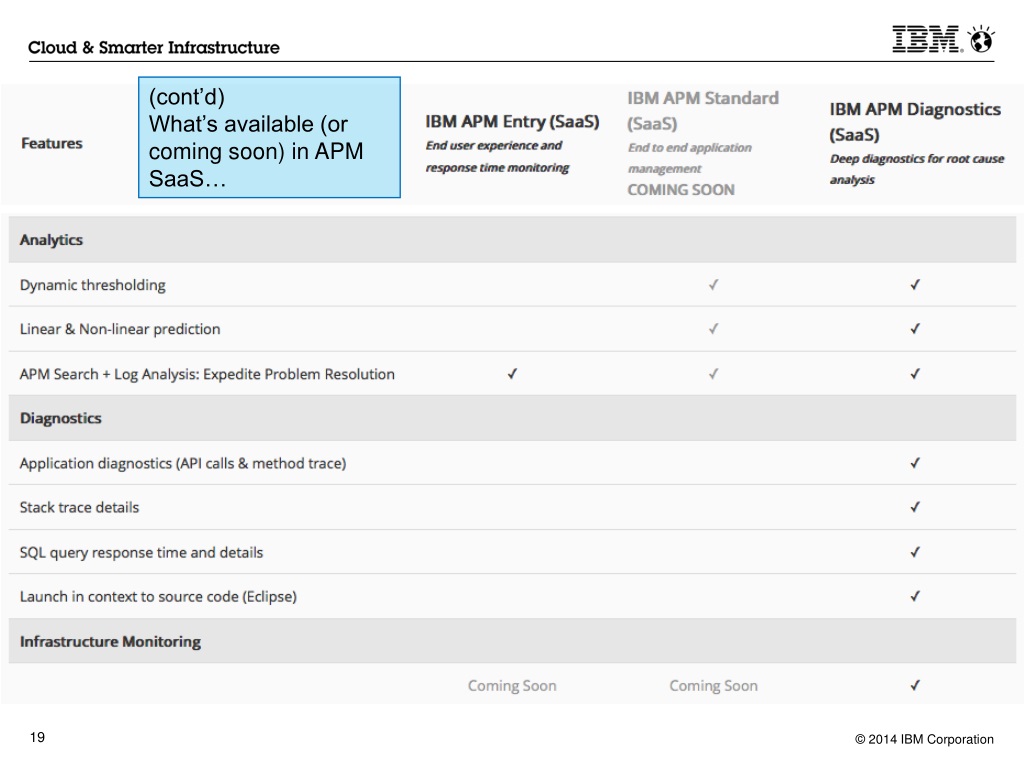Click the Application diagnostics row checkmark

[915, 463]
